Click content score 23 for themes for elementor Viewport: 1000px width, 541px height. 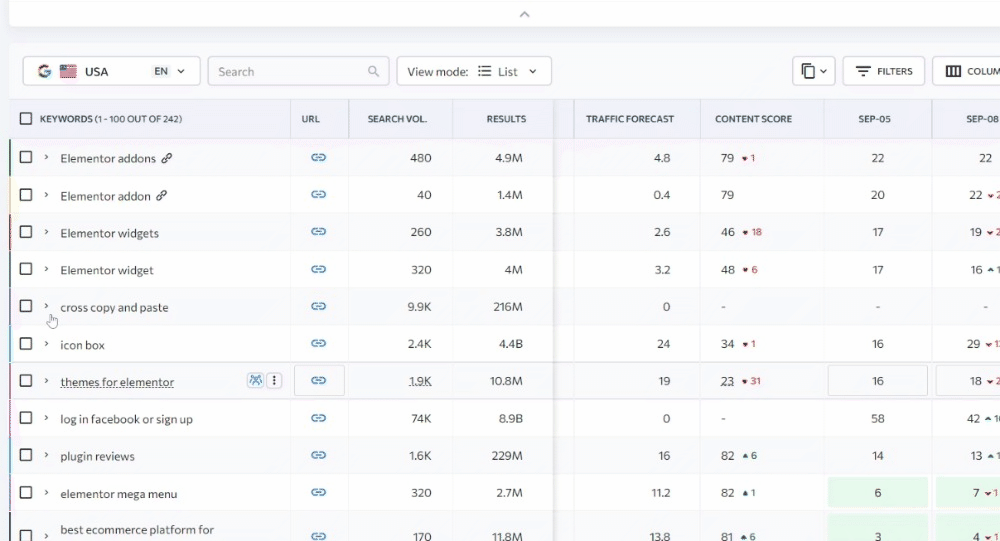[727, 382]
